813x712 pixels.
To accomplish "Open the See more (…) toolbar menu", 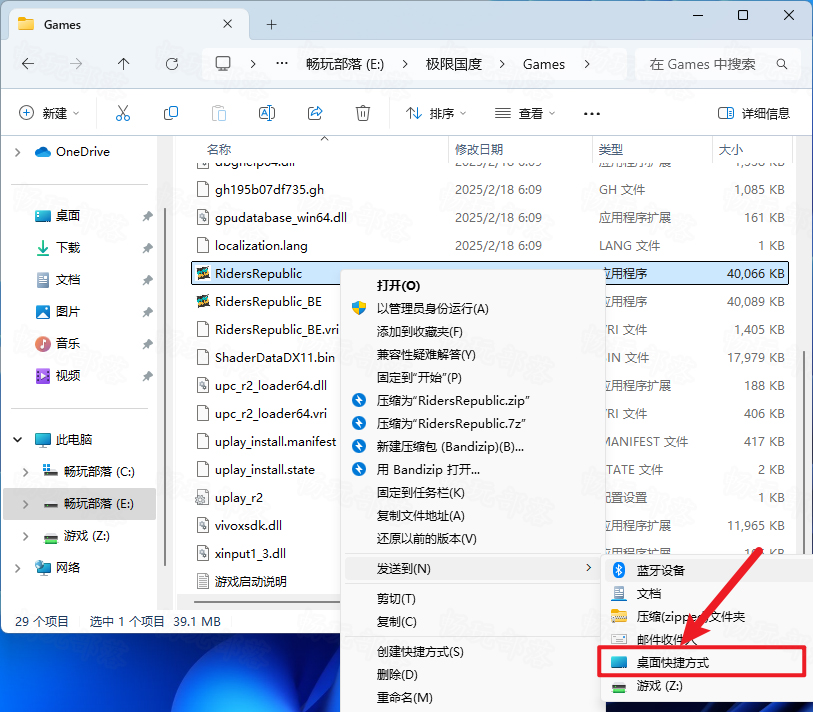I will tap(592, 114).
